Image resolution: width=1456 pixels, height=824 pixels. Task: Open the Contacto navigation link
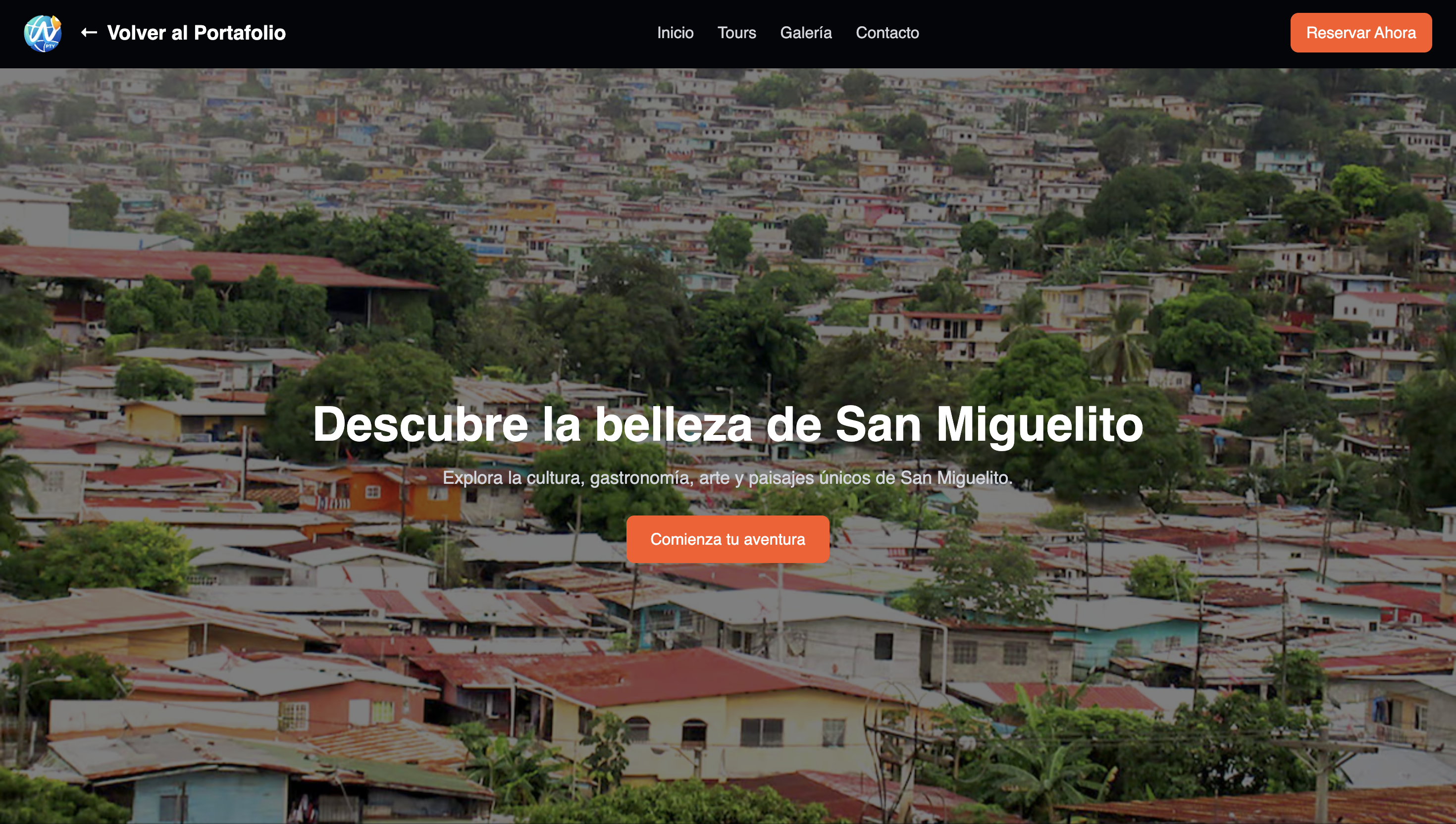pyautogui.click(x=887, y=33)
